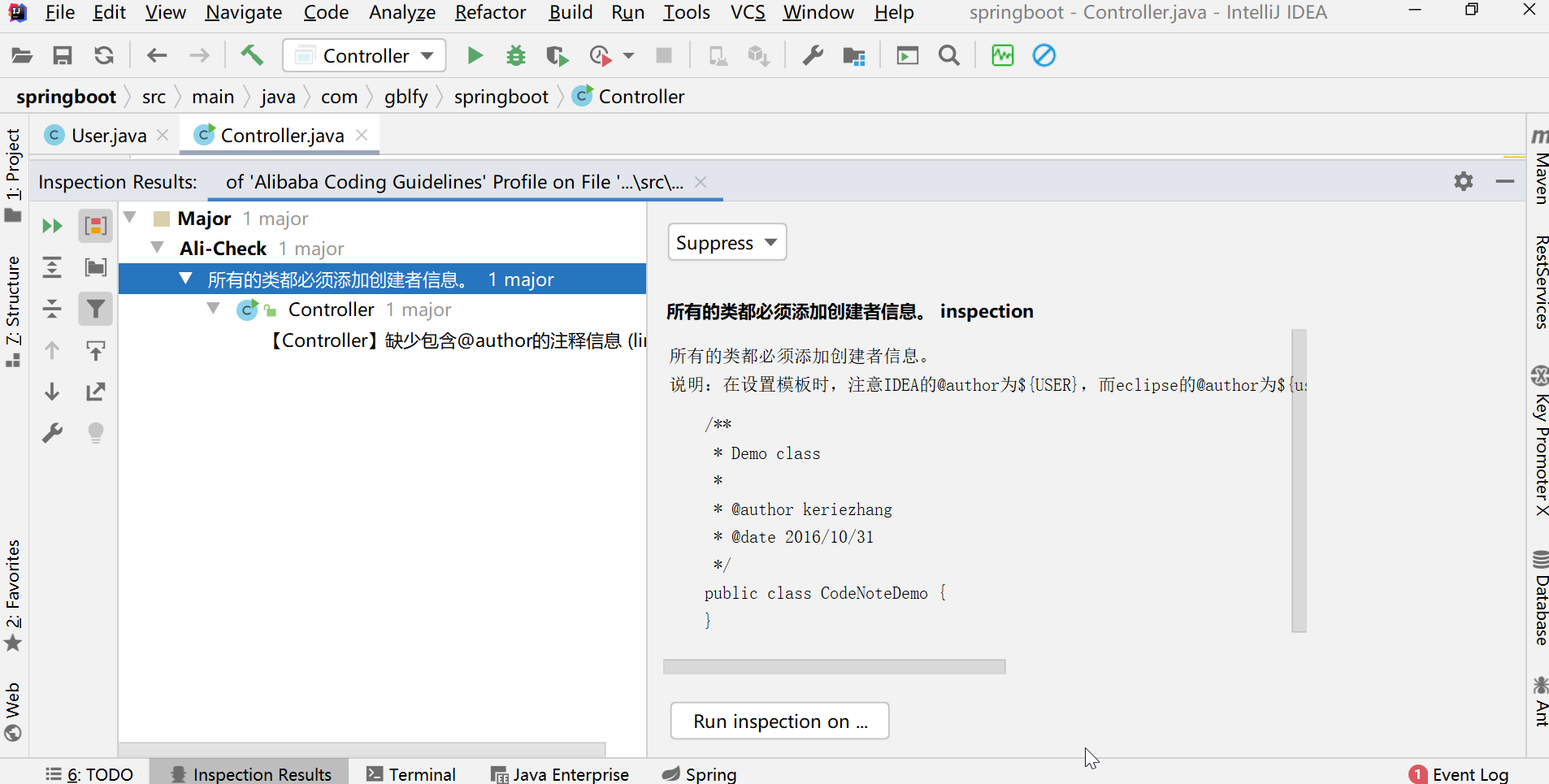Go to previous problem with the up arrow
The height and width of the screenshot is (784, 1549).
click(52, 350)
